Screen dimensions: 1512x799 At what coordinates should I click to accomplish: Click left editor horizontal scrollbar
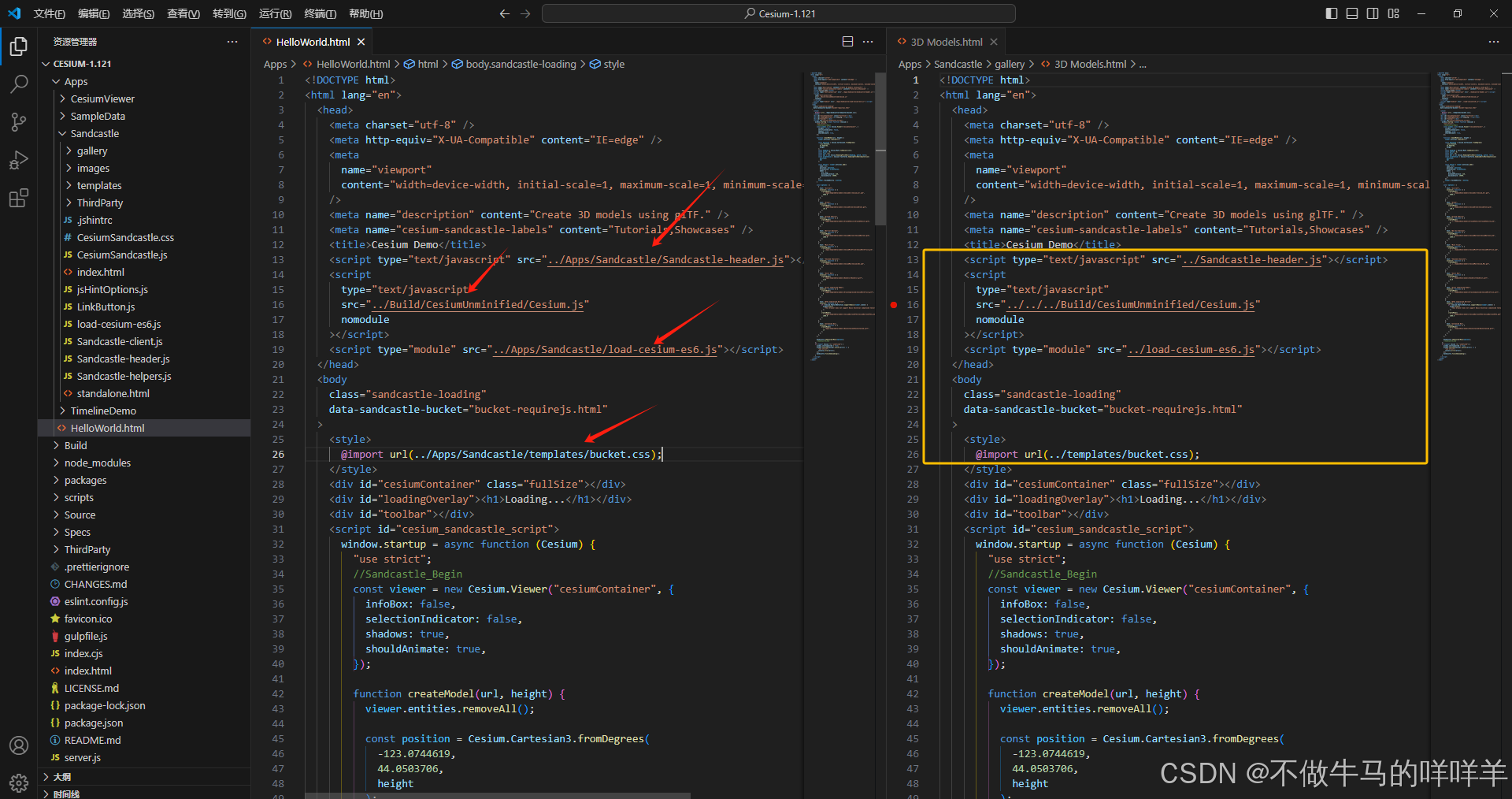[498, 796]
